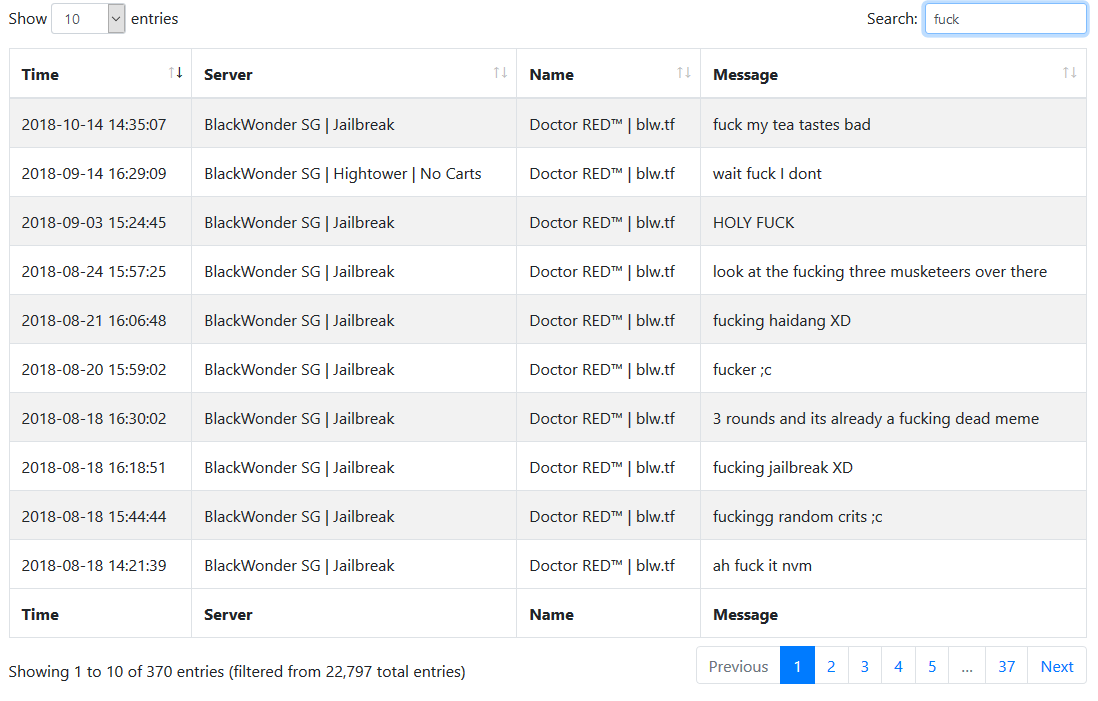
Task: Click the footer Server label
Action: pyautogui.click(x=228, y=614)
